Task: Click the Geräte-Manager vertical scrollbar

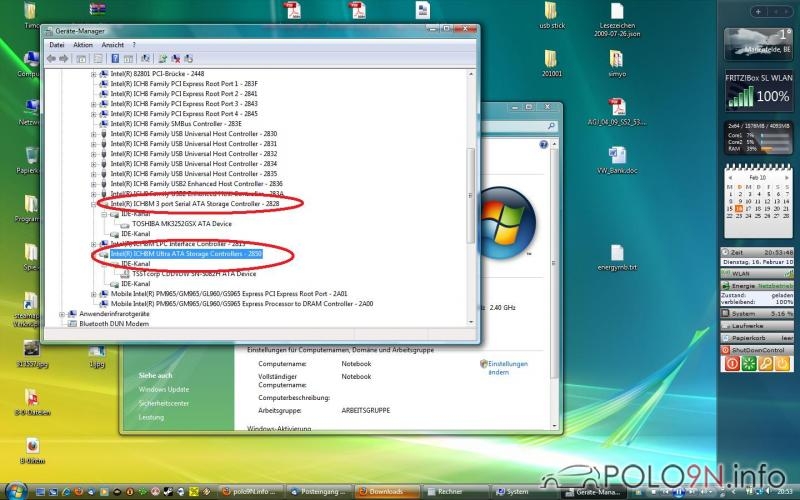Action: coord(471,196)
